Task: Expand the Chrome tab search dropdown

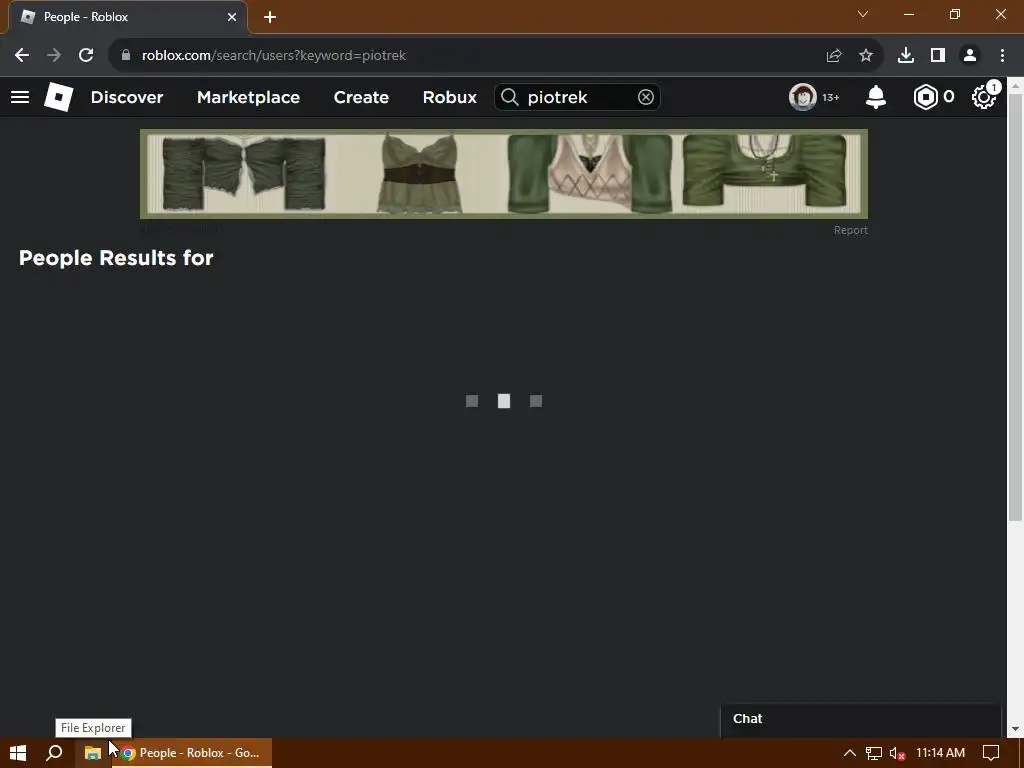Action: [x=863, y=14]
